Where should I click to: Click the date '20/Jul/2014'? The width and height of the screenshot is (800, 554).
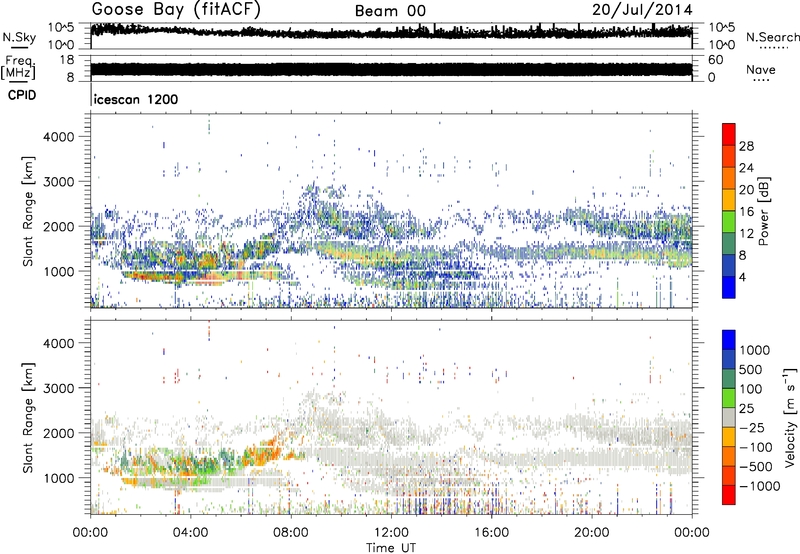642,10
